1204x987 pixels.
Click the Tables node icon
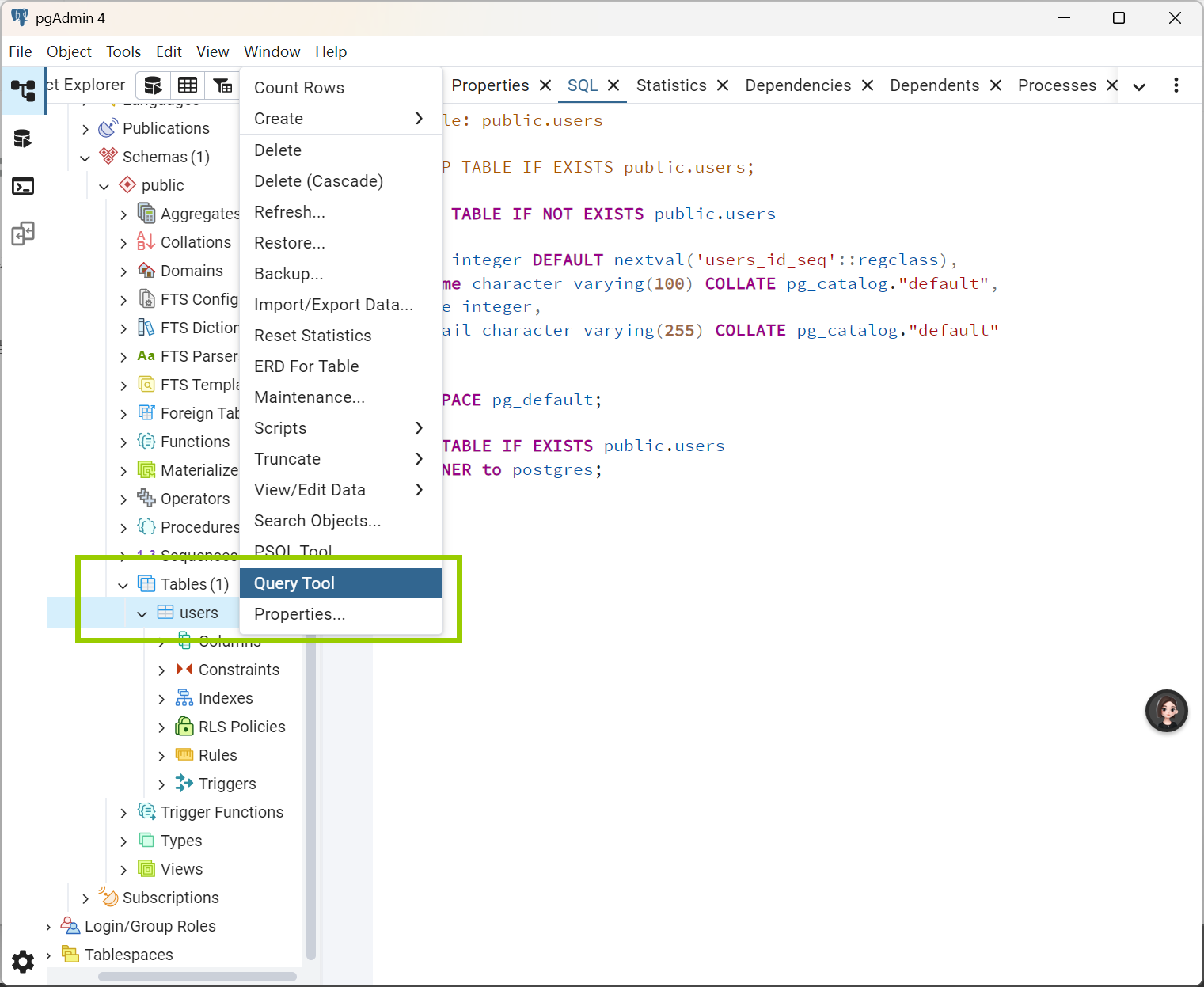[x=146, y=584]
